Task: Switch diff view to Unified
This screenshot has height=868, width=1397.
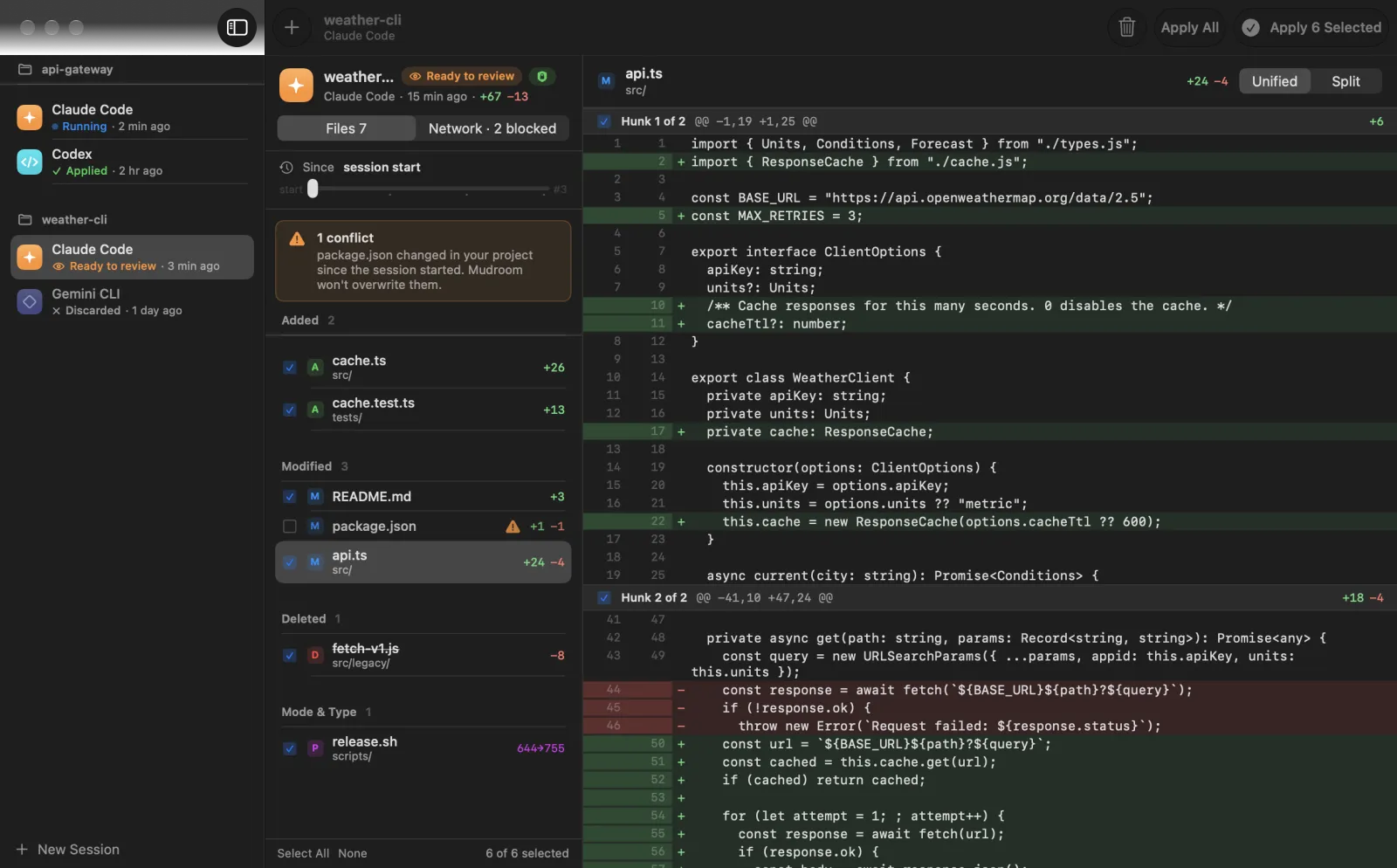Action: tap(1274, 81)
